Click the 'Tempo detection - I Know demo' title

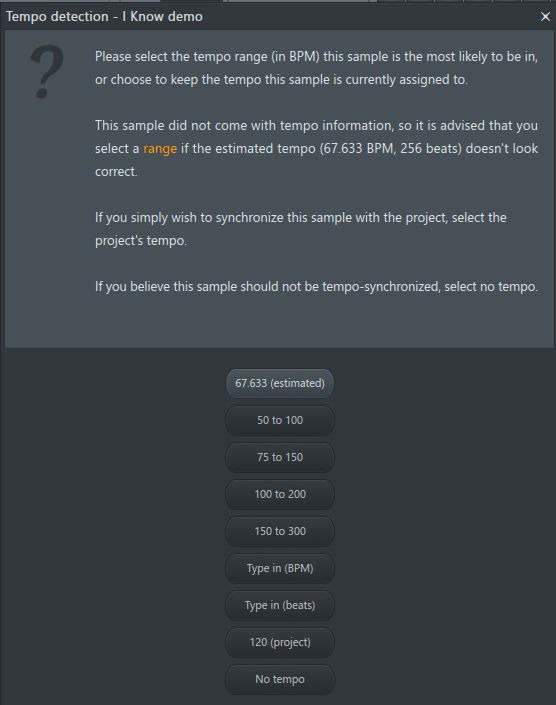tap(104, 17)
